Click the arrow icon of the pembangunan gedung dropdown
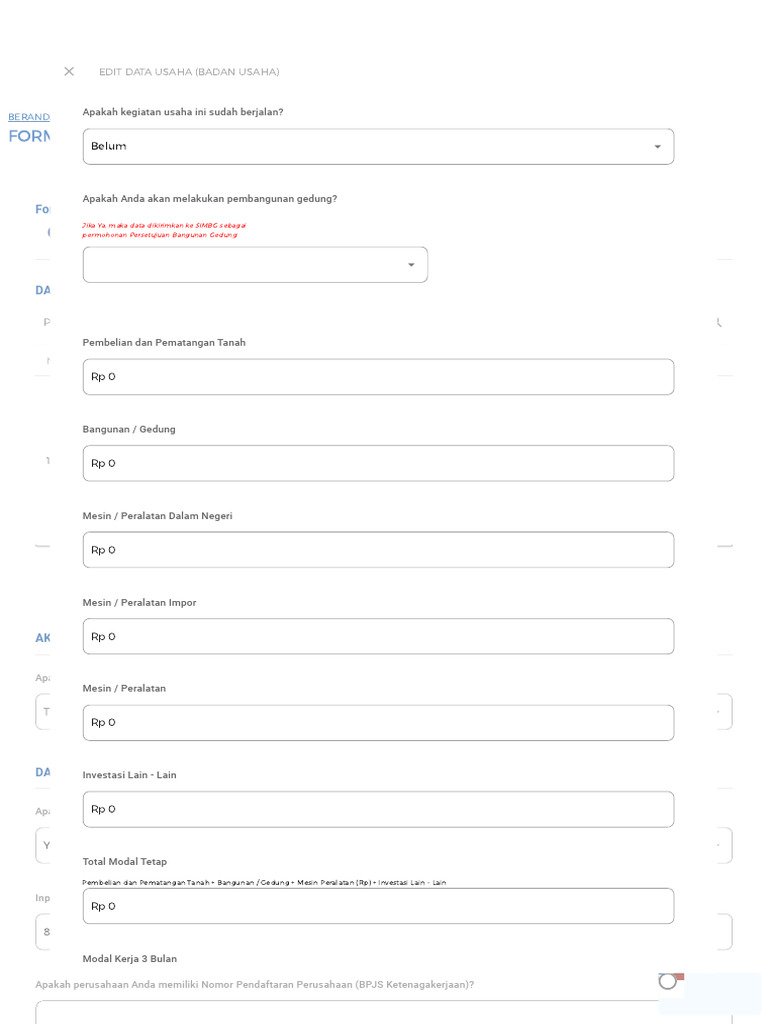Image resolution: width=768 pixels, height=1024 pixels. [411, 265]
